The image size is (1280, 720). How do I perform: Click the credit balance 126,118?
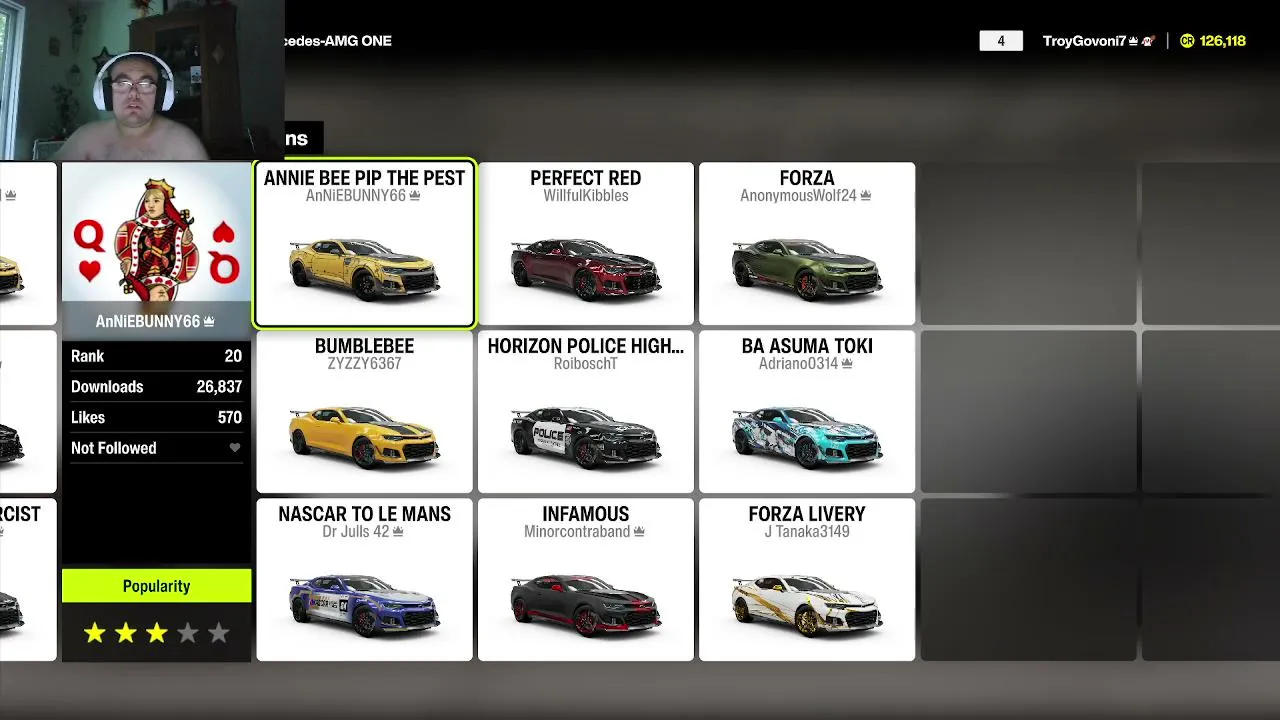1222,41
